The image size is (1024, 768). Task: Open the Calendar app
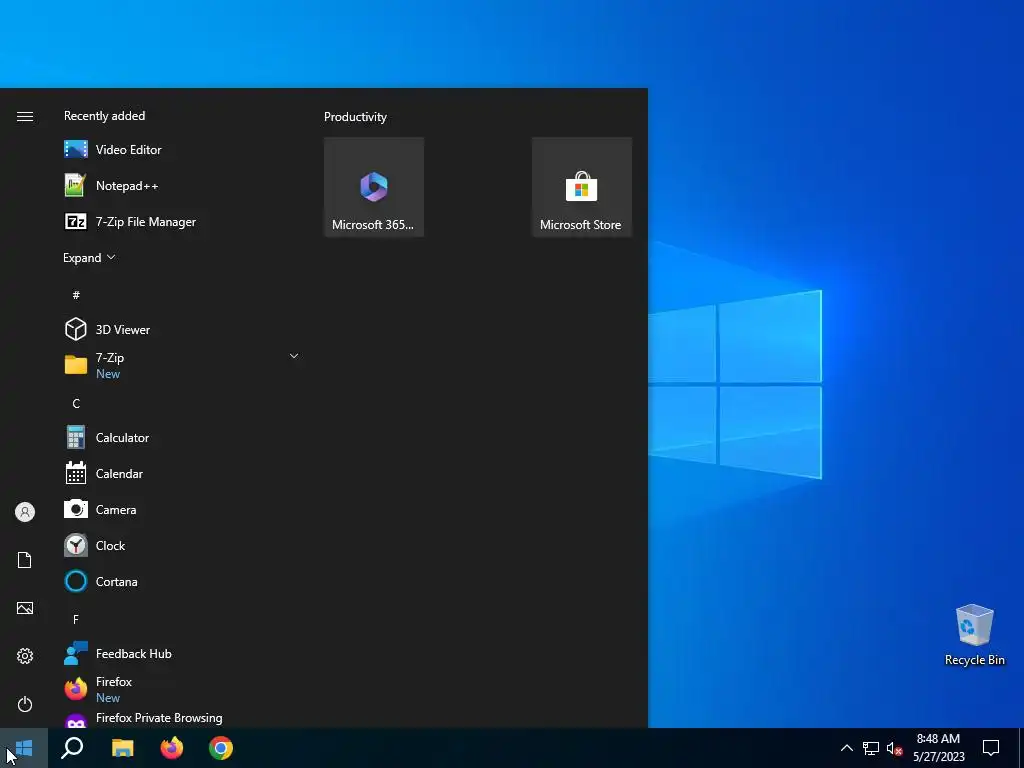tap(183, 473)
